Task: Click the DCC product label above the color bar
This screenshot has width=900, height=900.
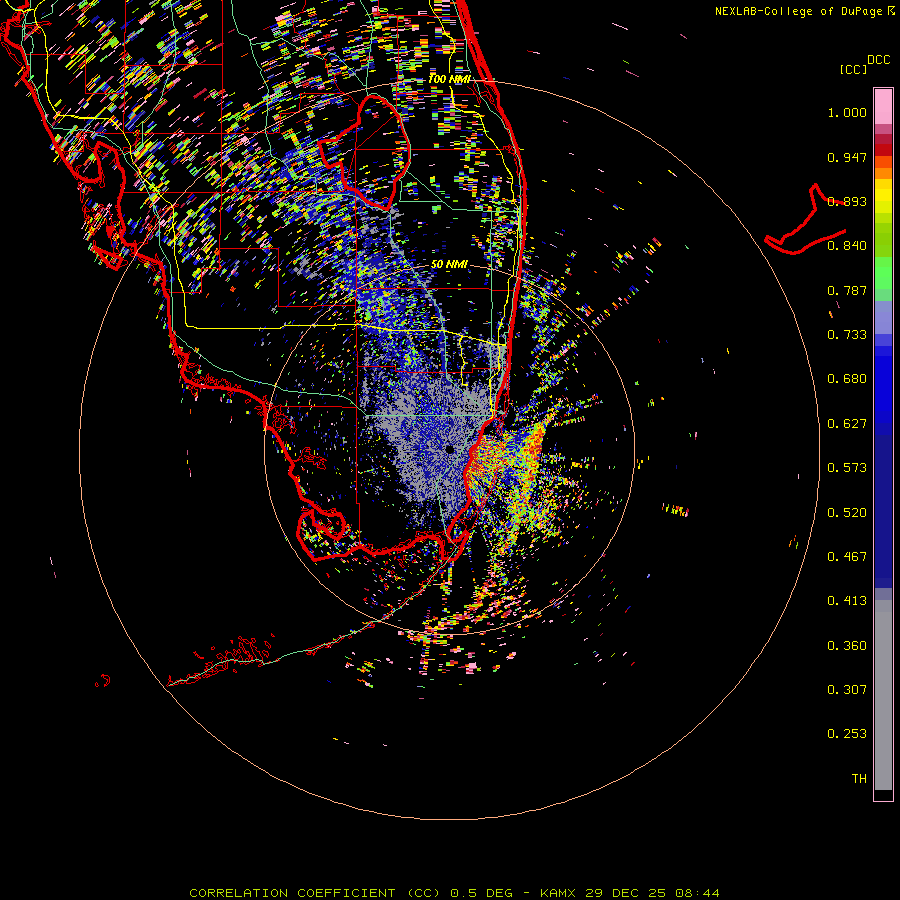Action: pyautogui.click(x=878, y=60)
